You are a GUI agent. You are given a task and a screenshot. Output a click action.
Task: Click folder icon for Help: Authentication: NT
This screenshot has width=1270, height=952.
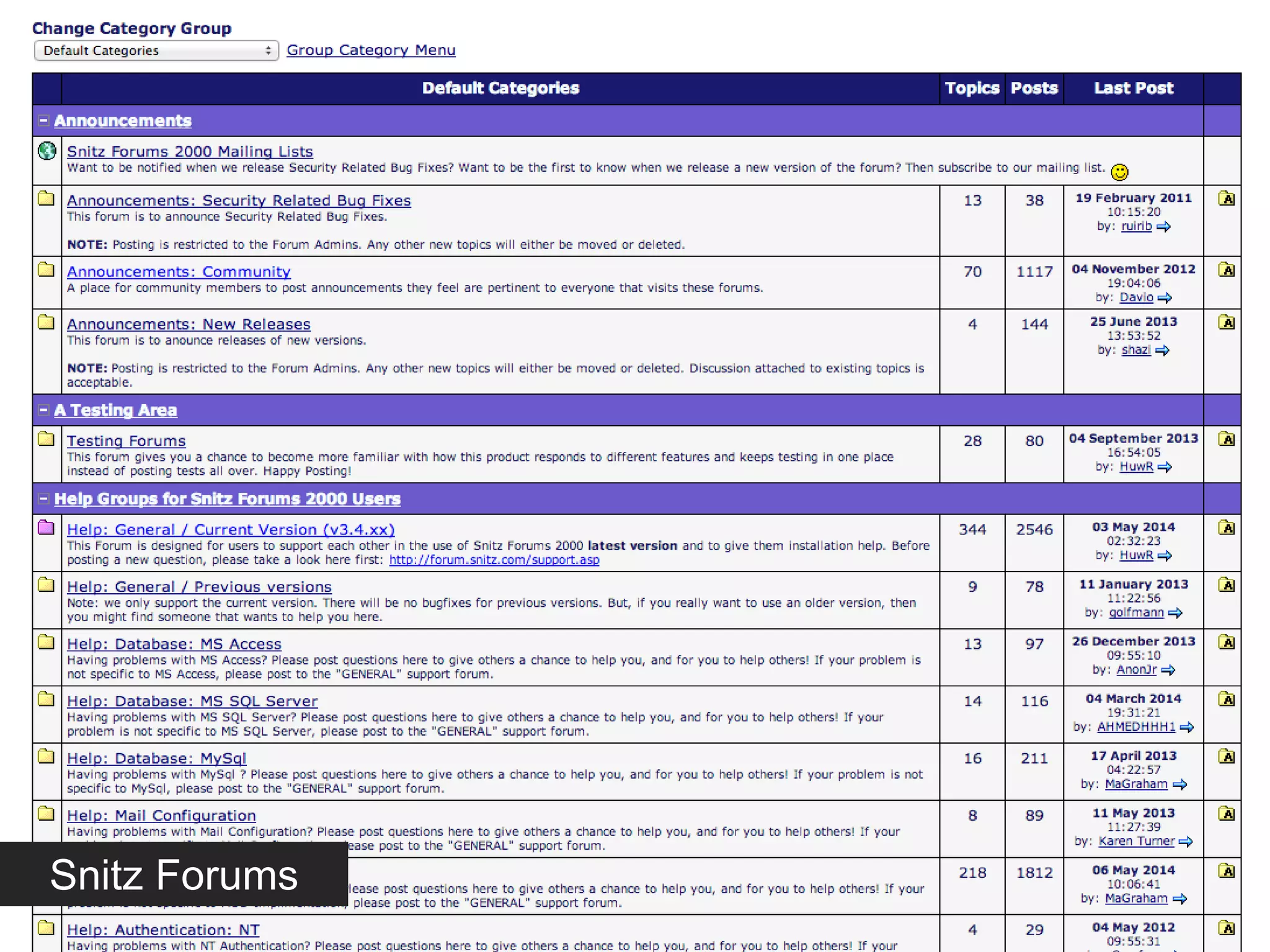(46, 928)
